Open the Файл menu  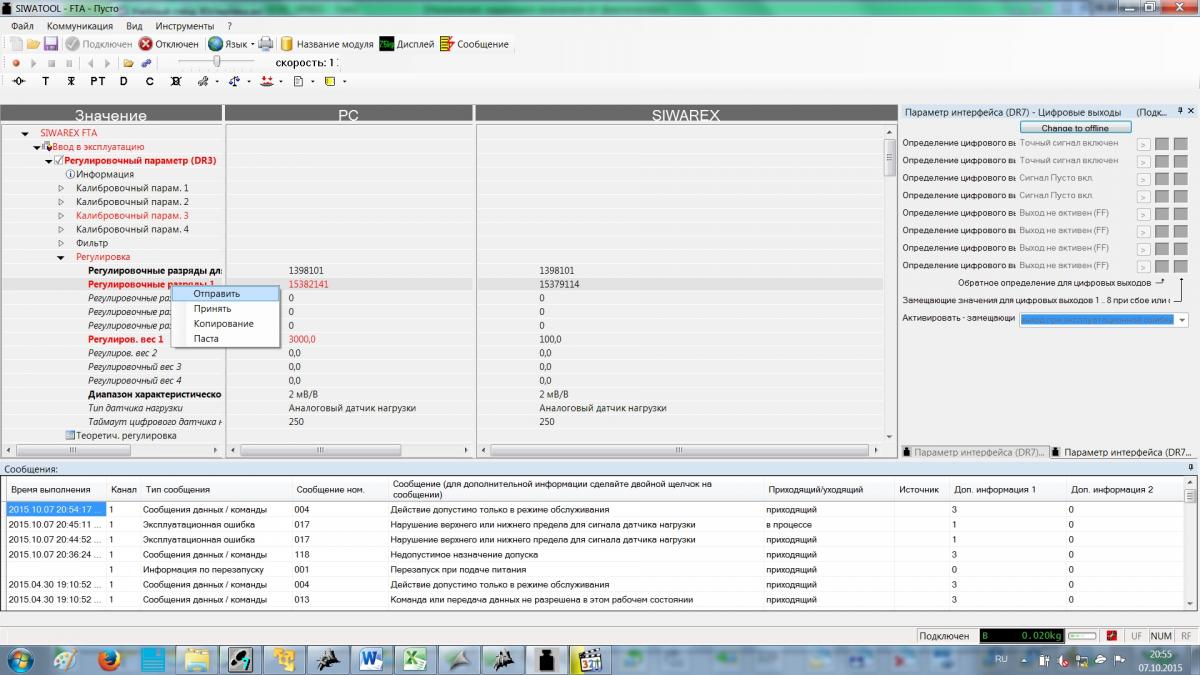(22, 25)
